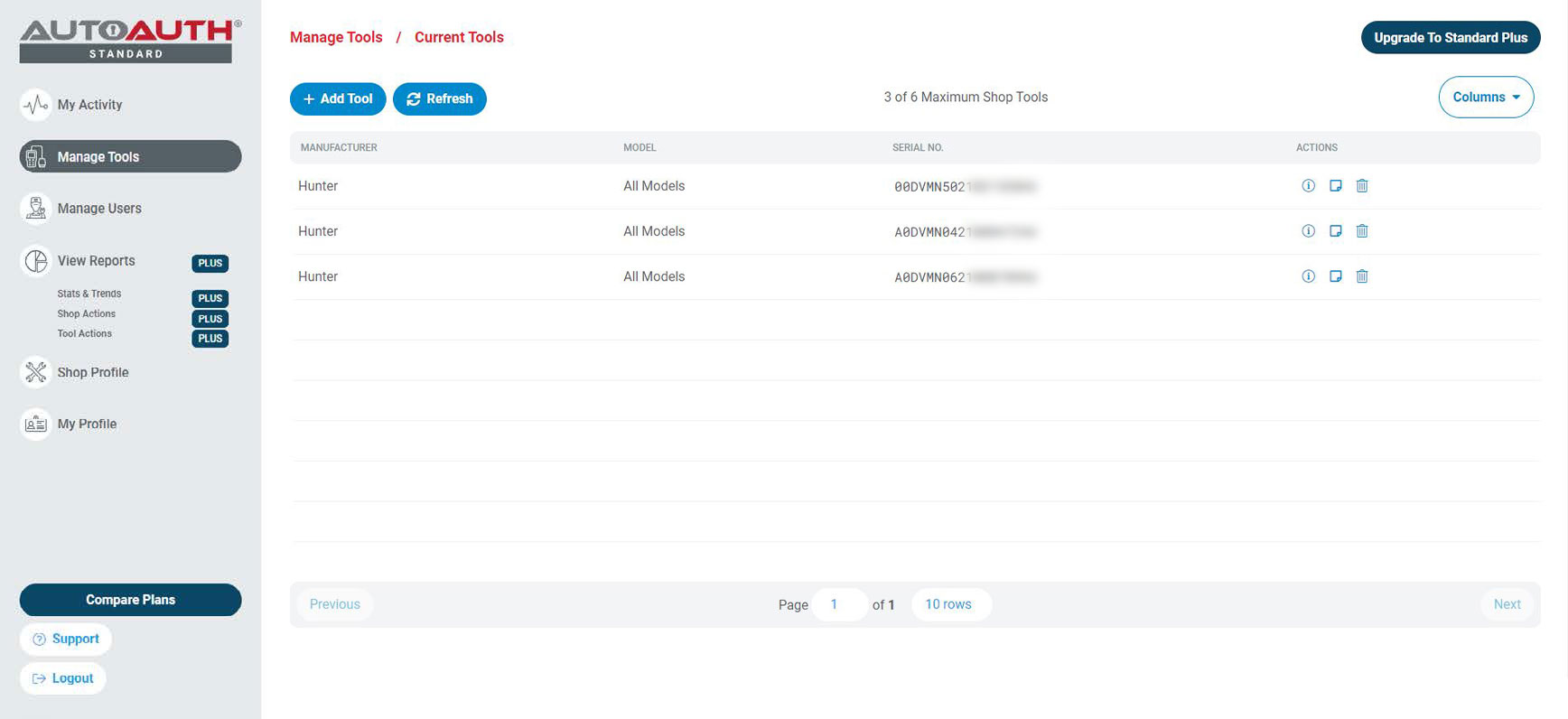The height and width of the screenshot is (719, 1568).
Task: Open info for tool A0DVMN062
Action: tap(1308, 276)
